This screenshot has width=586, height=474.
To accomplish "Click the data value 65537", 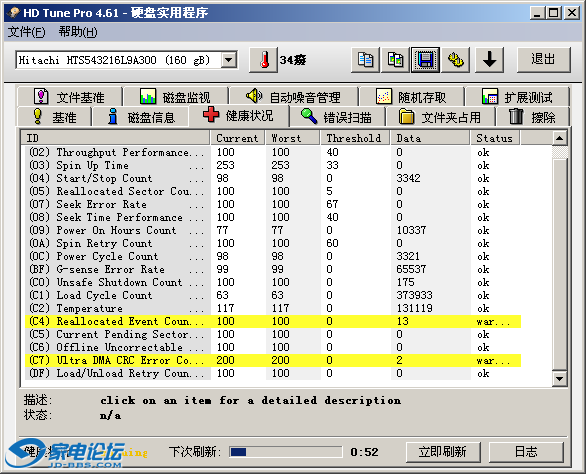I will coord(411,269).
